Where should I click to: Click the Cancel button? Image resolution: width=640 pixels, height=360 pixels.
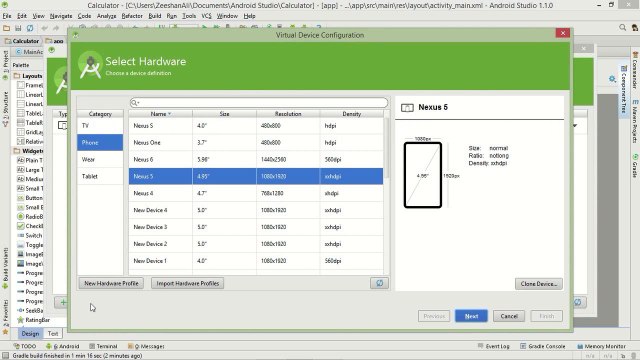coord(509,316)
